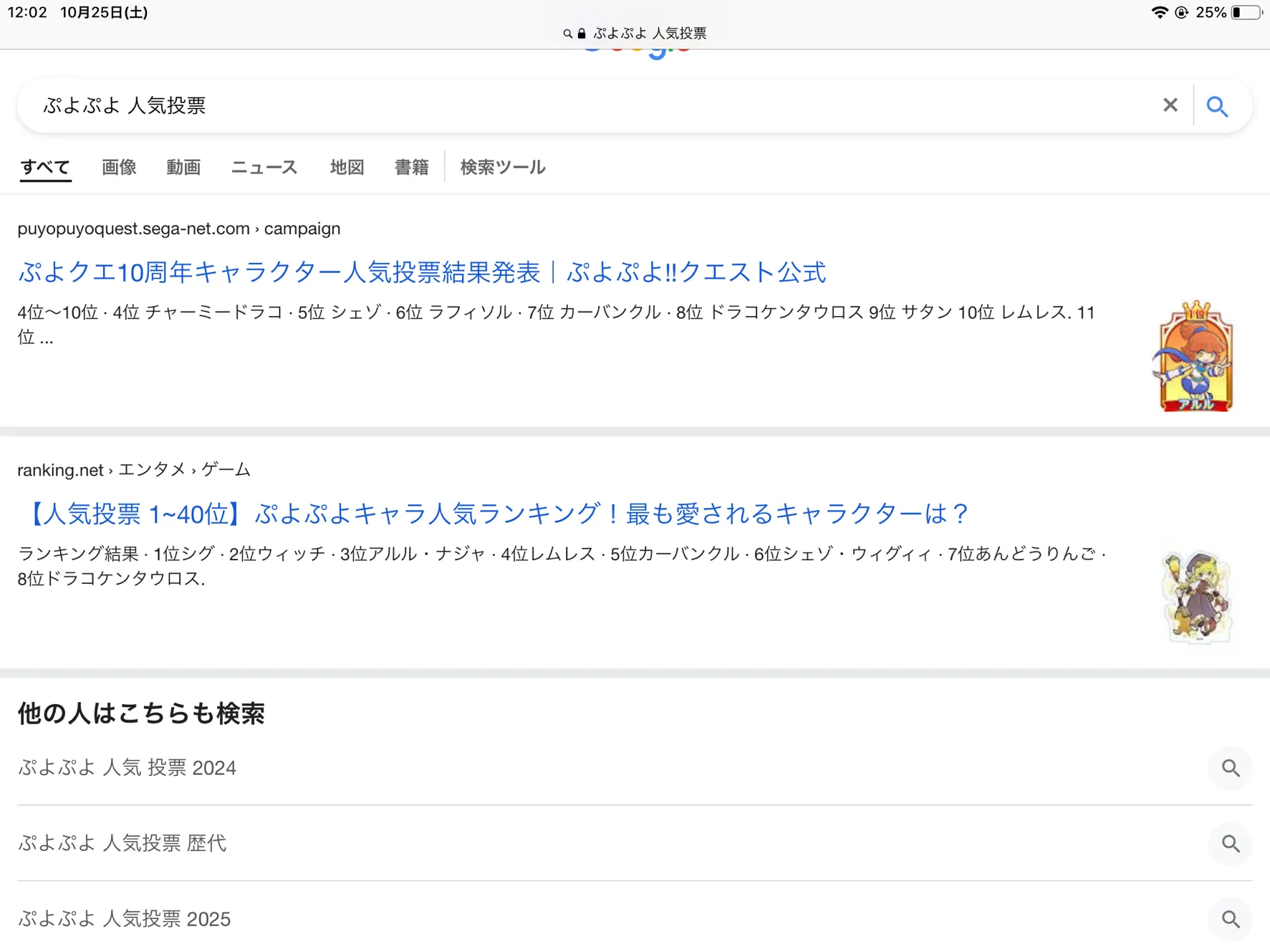Tap the 25% battery percentage text
Viewport: 1270px width, 952px height.
pos(1211,12)
